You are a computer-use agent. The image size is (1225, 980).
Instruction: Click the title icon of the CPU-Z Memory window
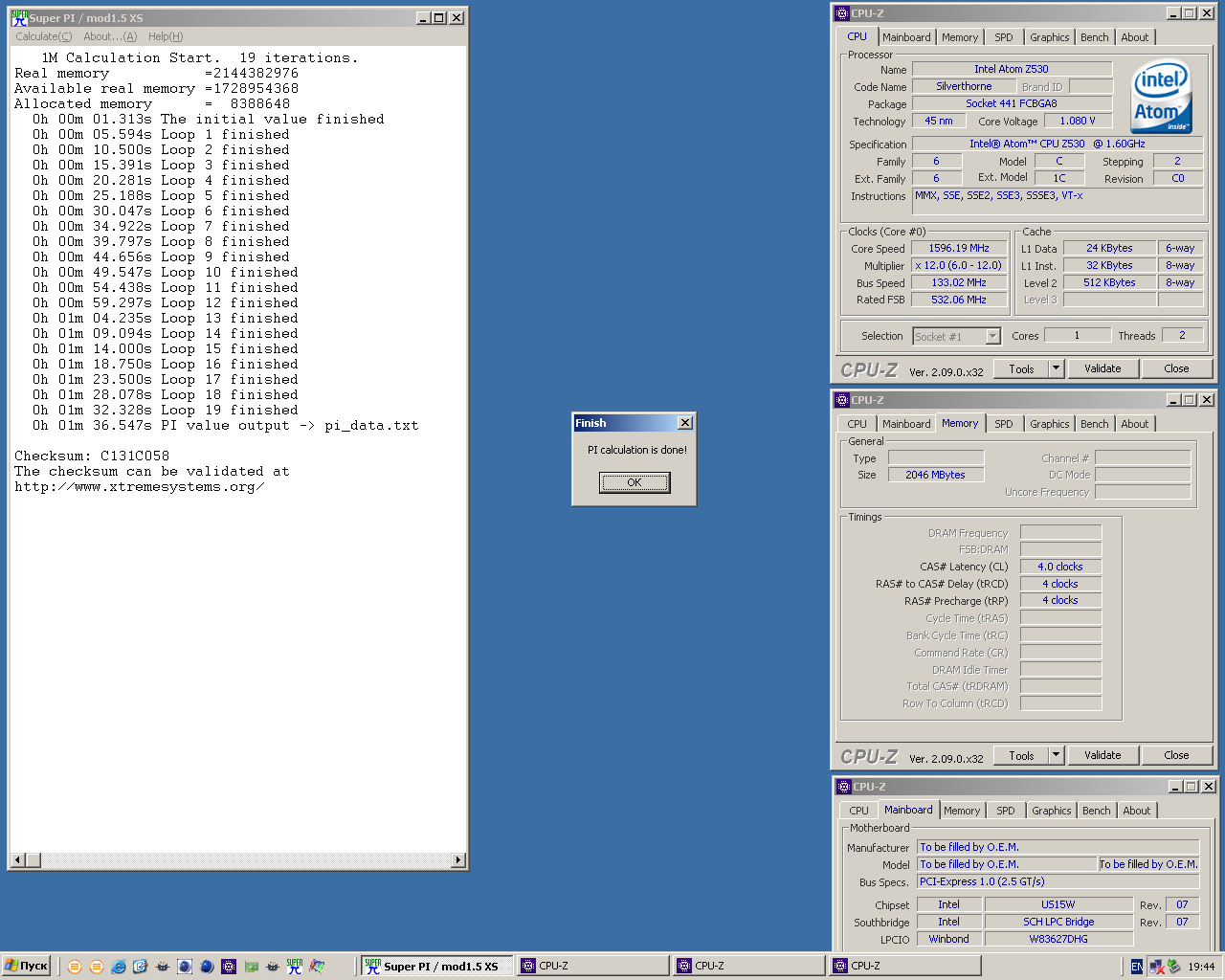click(x=842, y=400)
